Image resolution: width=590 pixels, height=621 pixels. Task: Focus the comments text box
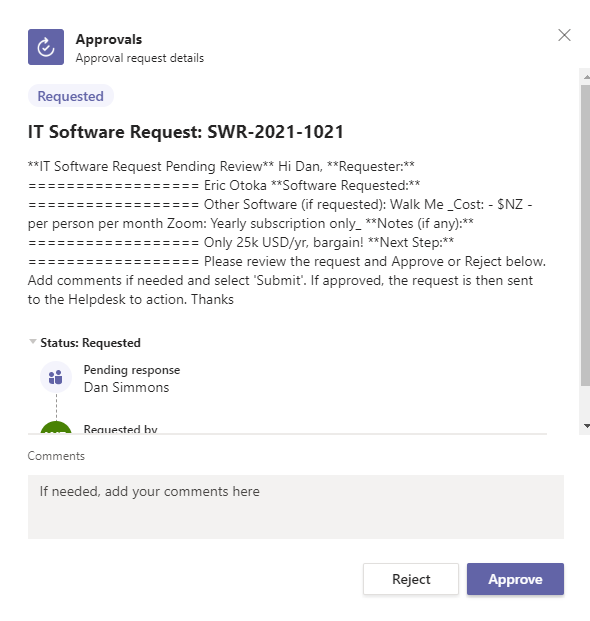click(x=296, y=507)
